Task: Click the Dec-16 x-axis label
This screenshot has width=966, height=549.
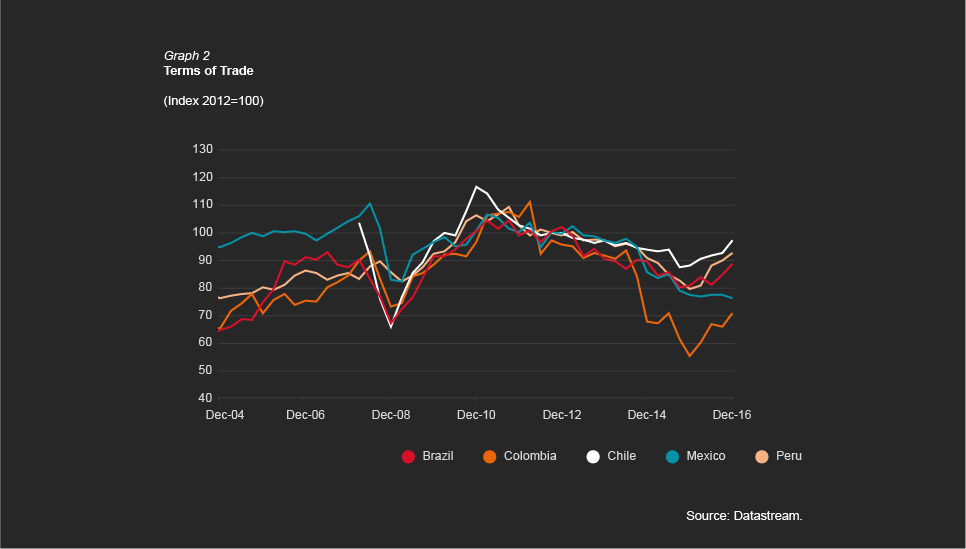Action: [x=731, y=414]
